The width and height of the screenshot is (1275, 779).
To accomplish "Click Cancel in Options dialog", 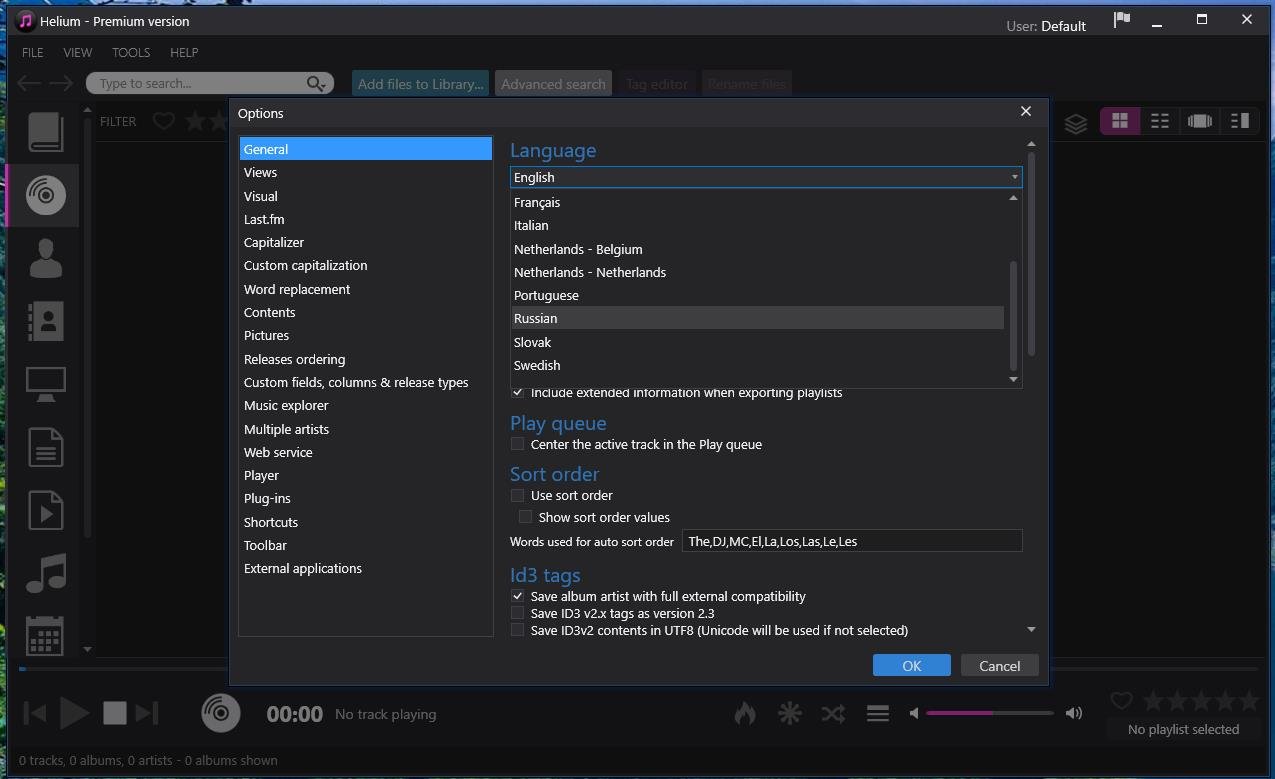I will pyautogui.click(x=1000, y=665).
